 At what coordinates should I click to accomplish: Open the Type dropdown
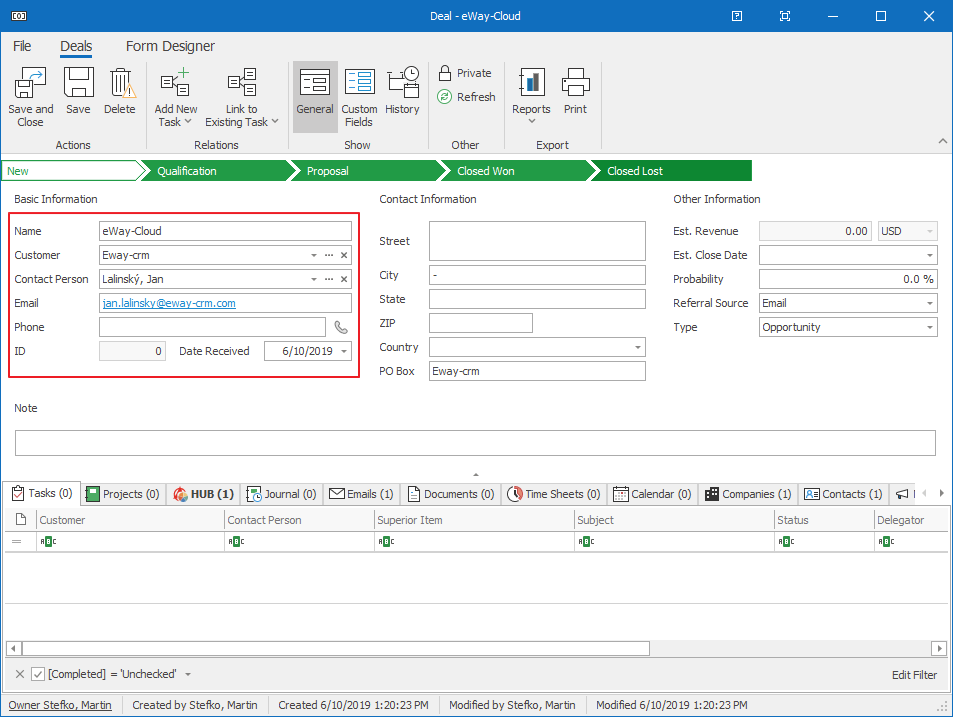click(x=929, y=328)
